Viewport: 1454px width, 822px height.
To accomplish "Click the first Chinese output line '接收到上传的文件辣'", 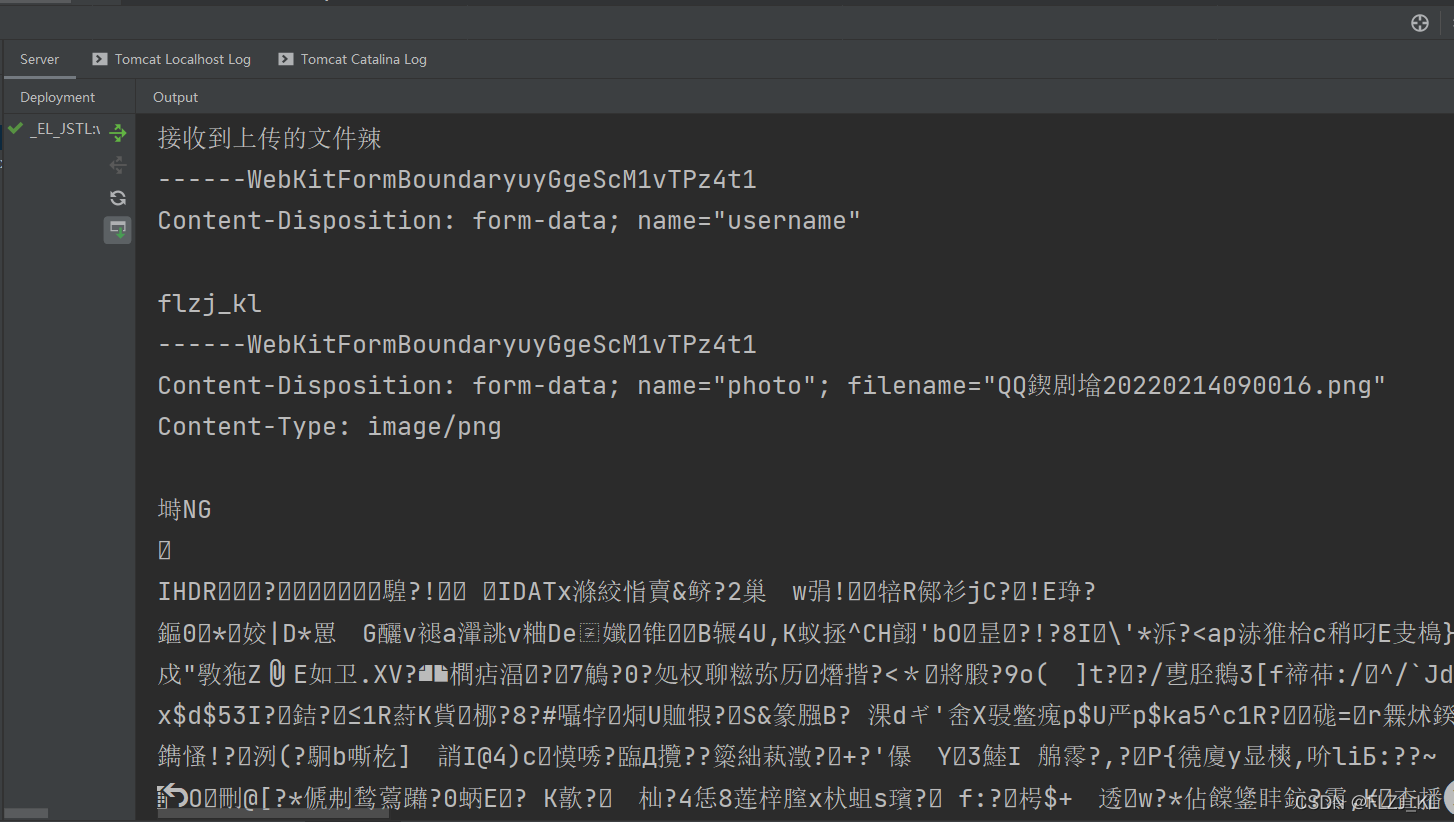I will 270,138.
